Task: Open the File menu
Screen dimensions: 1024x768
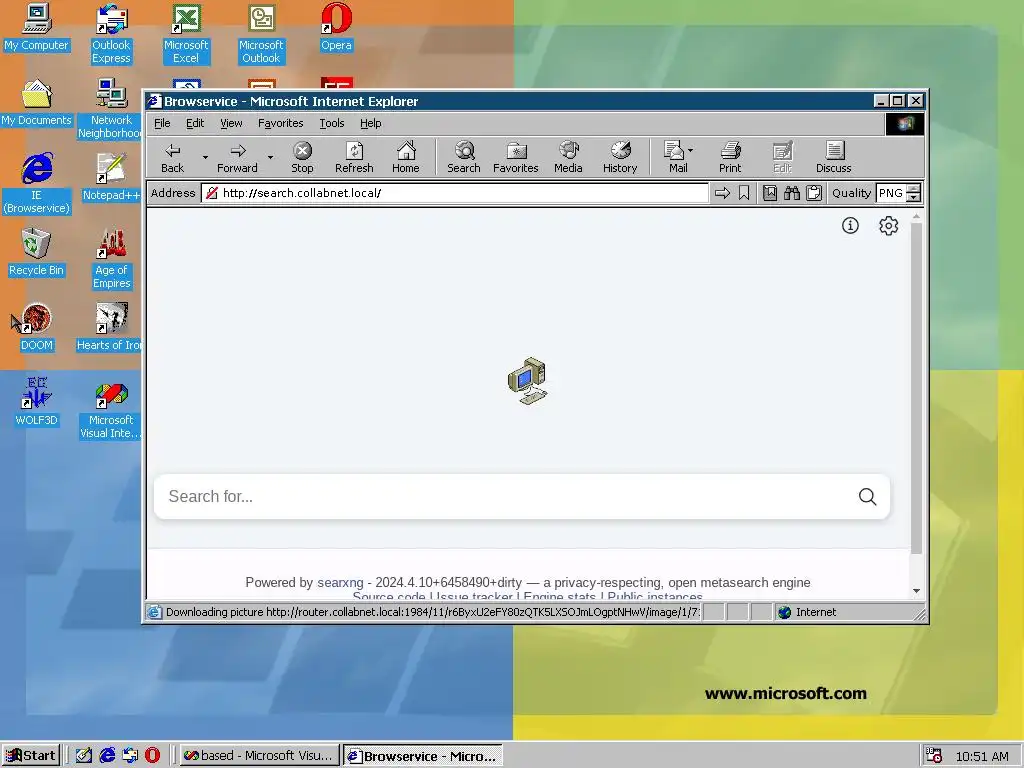Action: (162, 123)
